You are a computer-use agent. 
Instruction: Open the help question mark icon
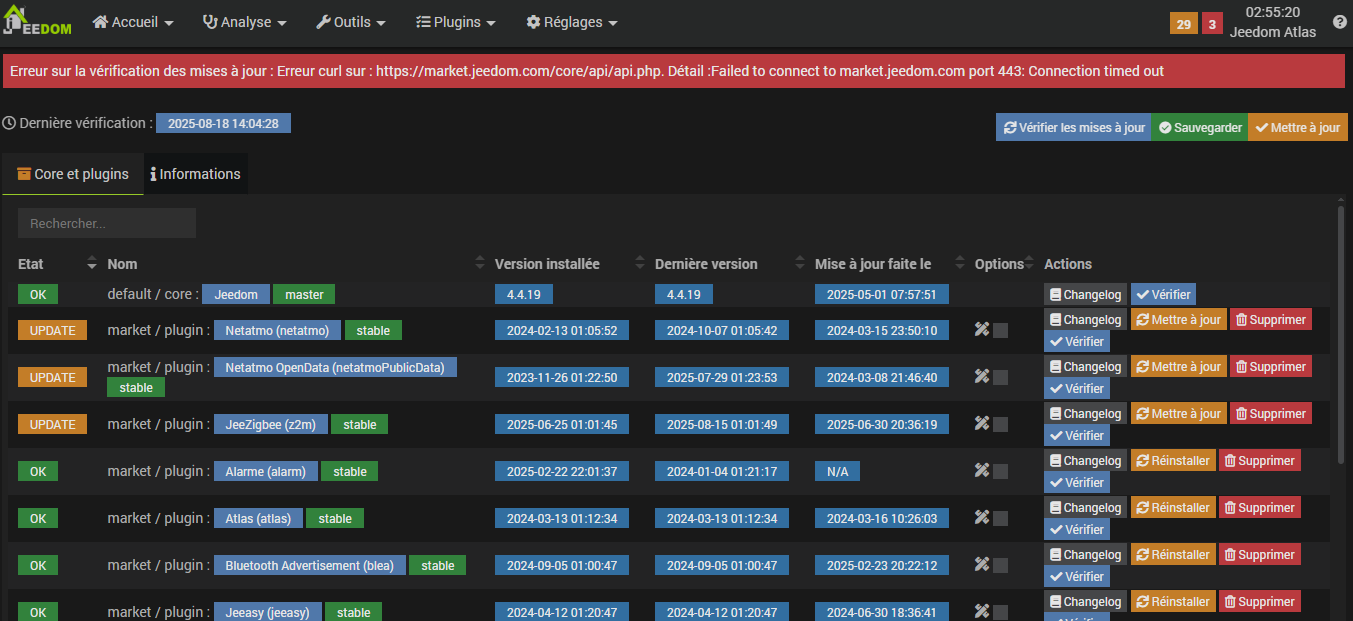[x=1339, y=22]
